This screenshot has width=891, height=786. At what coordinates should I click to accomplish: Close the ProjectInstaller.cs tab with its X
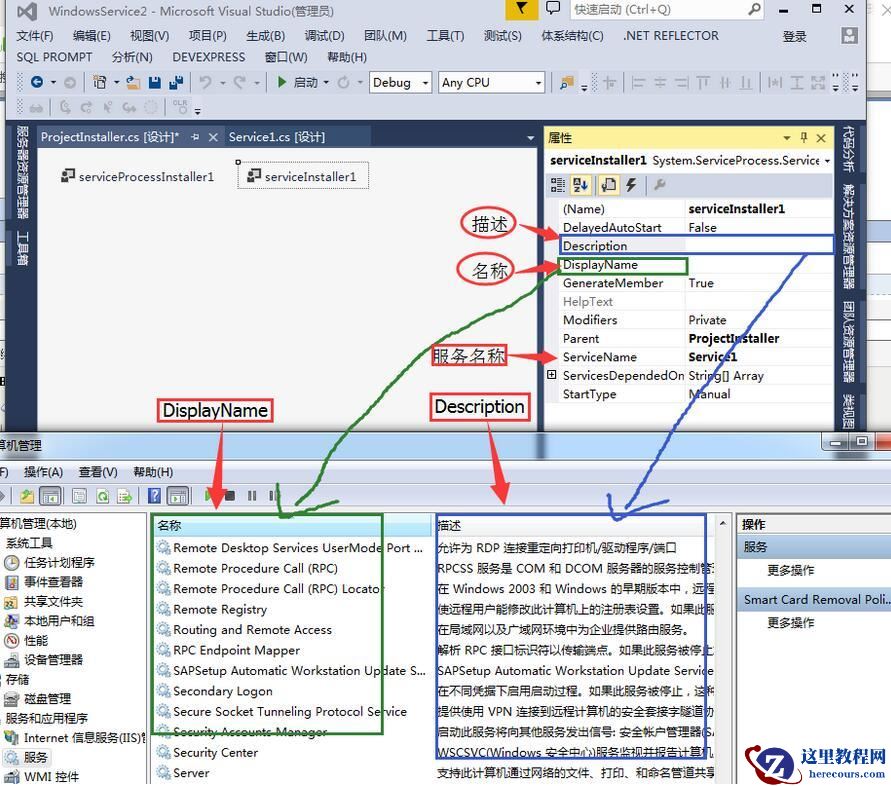click(x=213, y=137)
